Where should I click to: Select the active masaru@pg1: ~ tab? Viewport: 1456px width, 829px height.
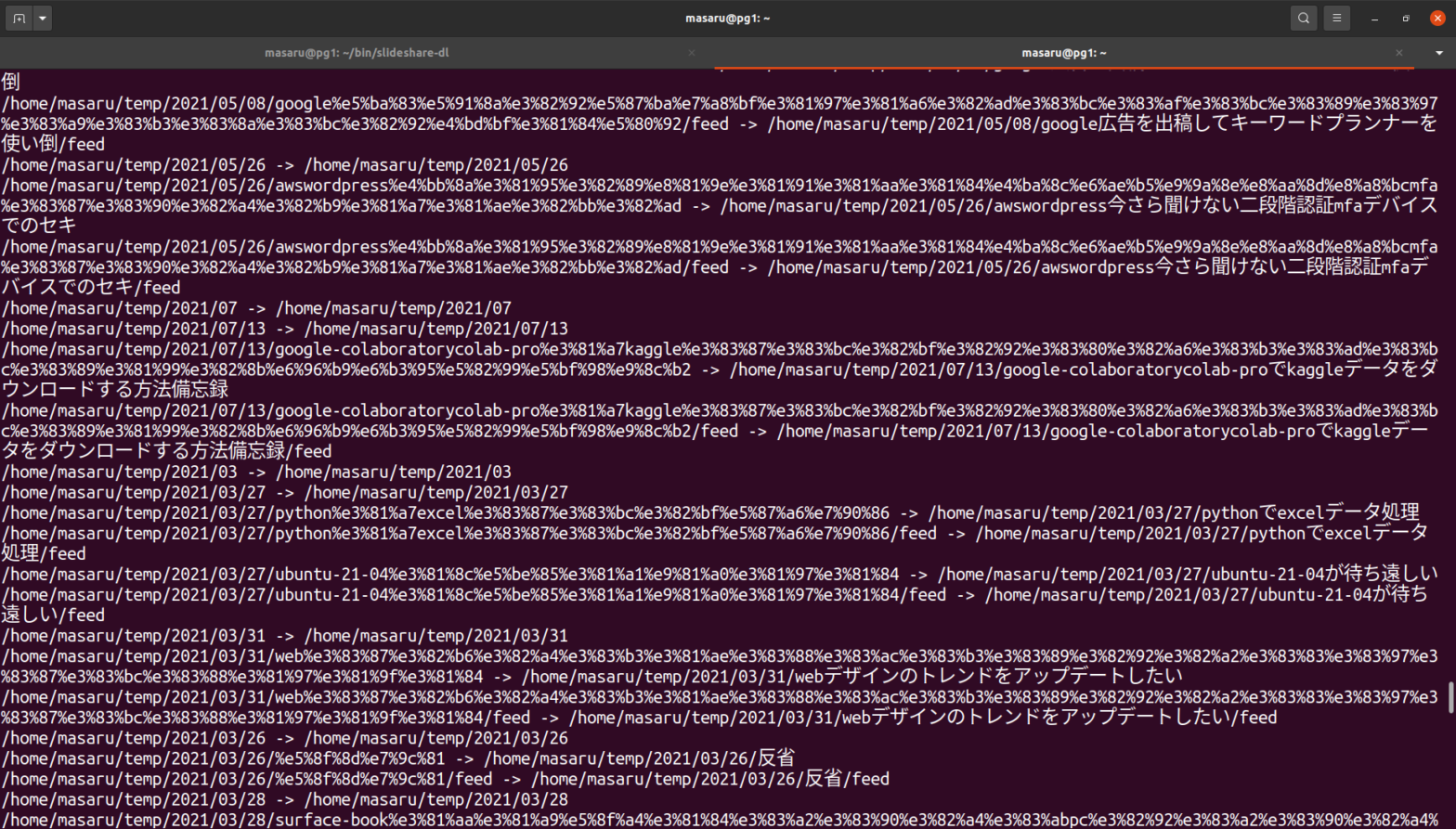tap(1063, 53)
